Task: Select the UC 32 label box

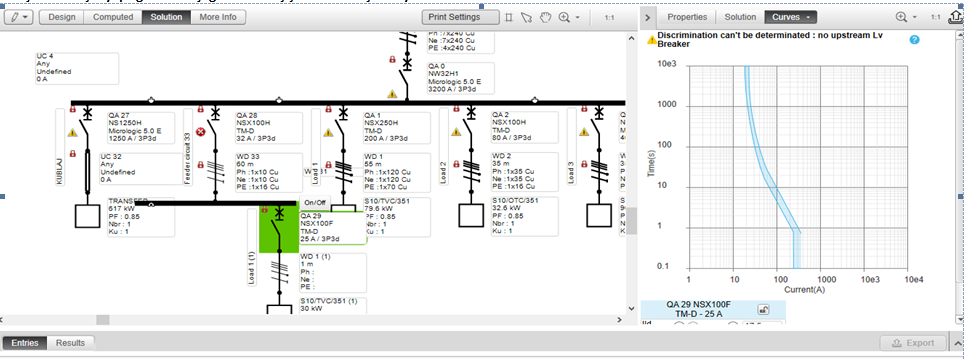Action: pos(141,169)
